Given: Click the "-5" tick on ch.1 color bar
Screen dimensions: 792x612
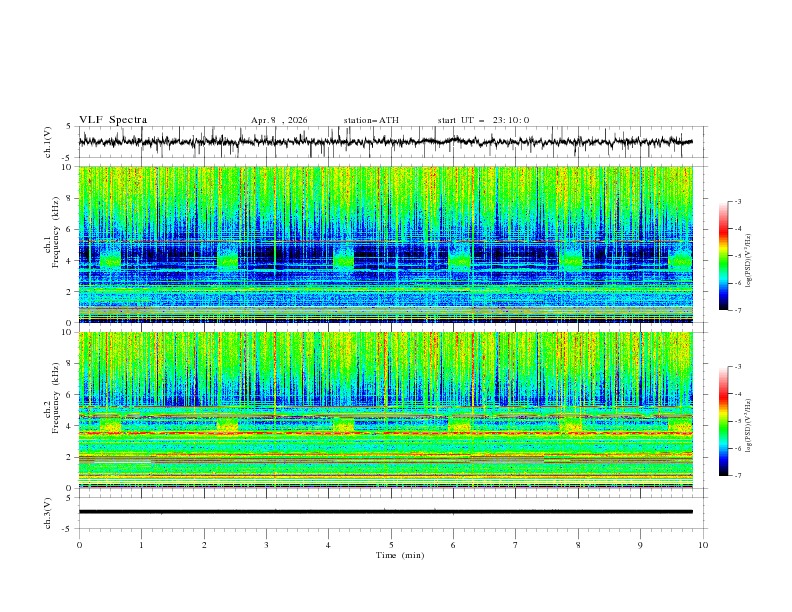Looking at the screenshot, I should 737,256.
